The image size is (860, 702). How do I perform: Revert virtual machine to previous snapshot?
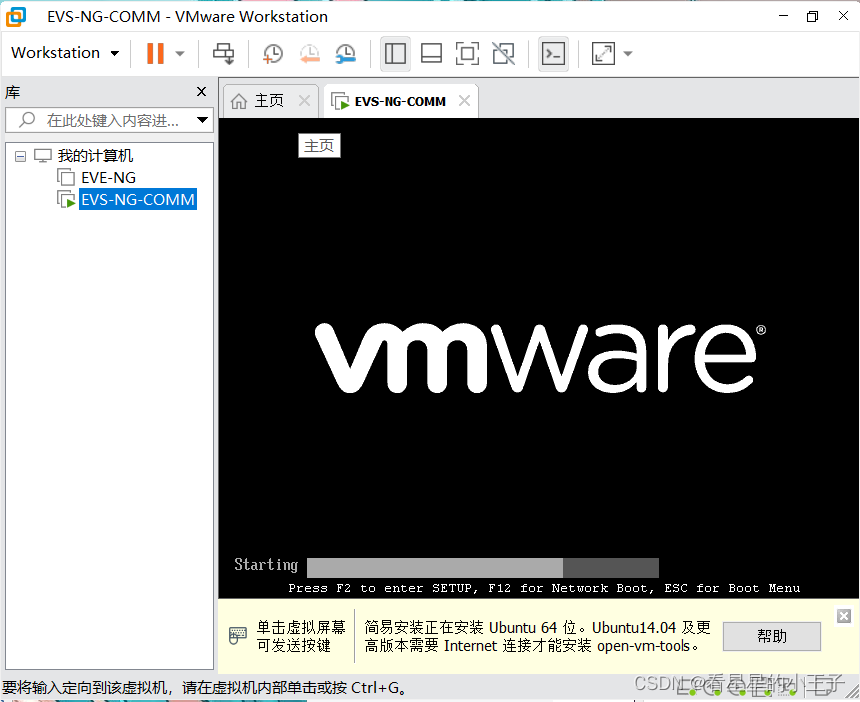point(309,53)
